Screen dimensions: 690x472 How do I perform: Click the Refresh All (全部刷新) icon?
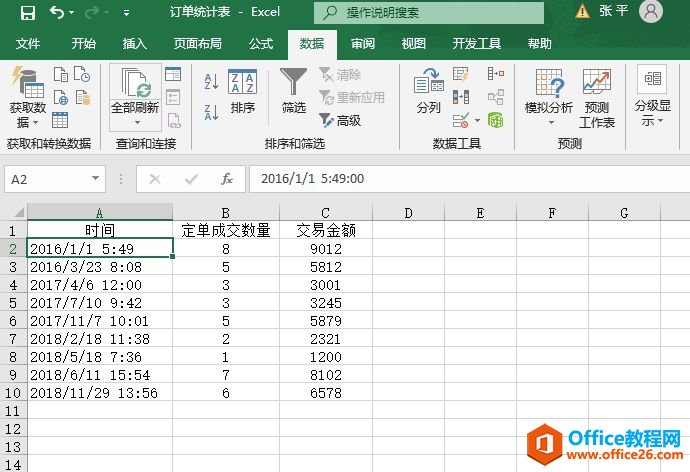point(135,86)
